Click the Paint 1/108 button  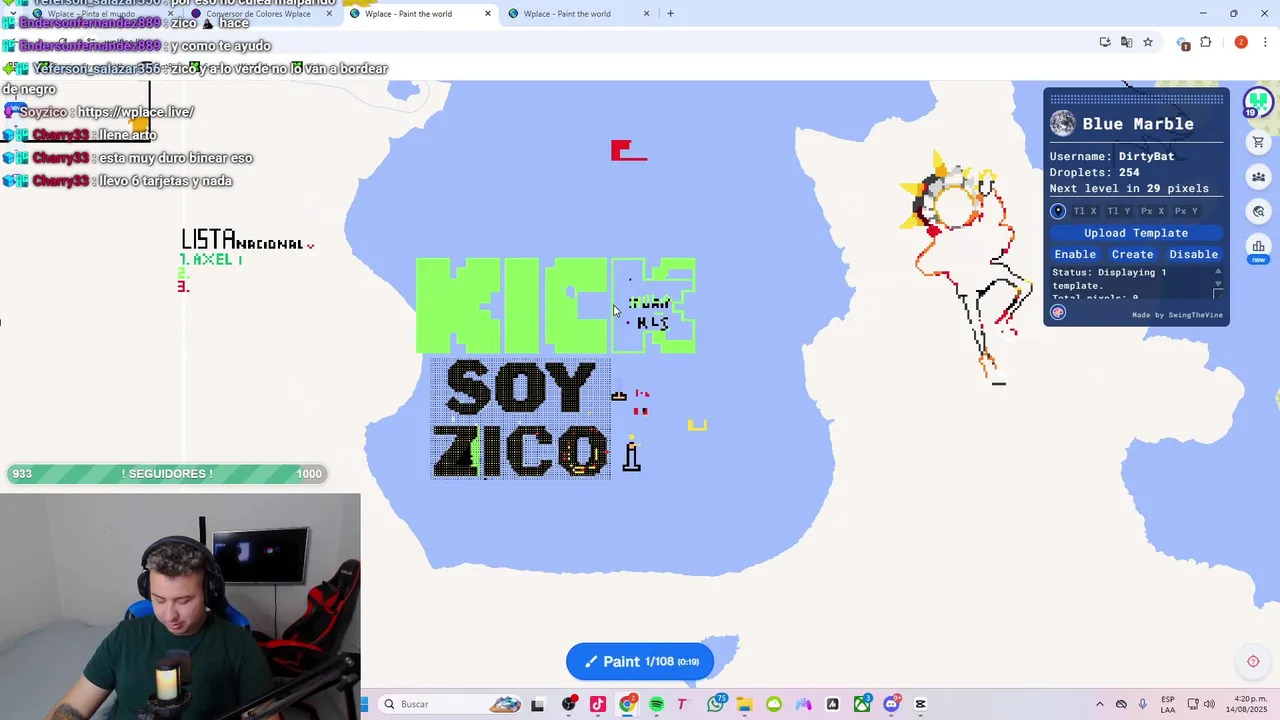[640, 661]
